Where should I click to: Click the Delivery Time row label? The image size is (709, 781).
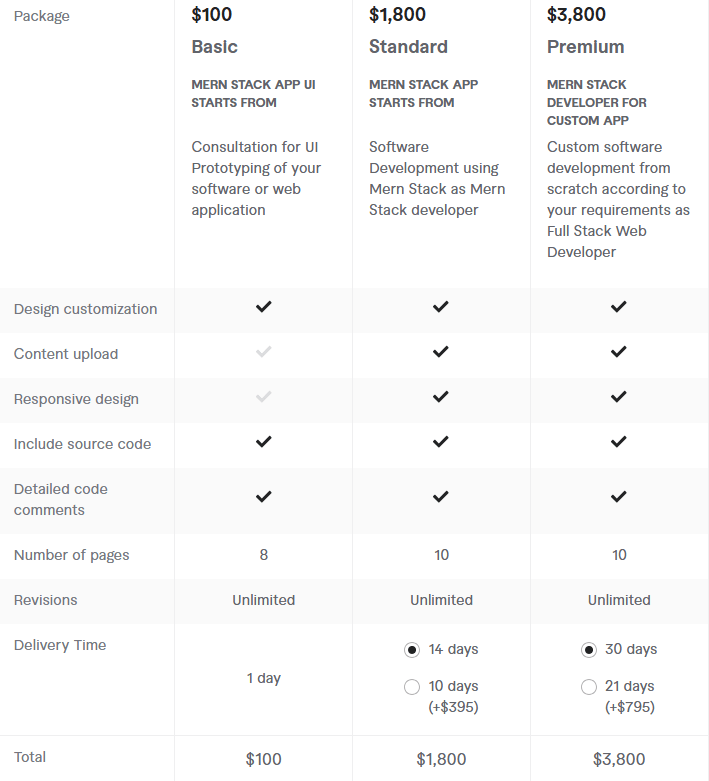(60, 645)
